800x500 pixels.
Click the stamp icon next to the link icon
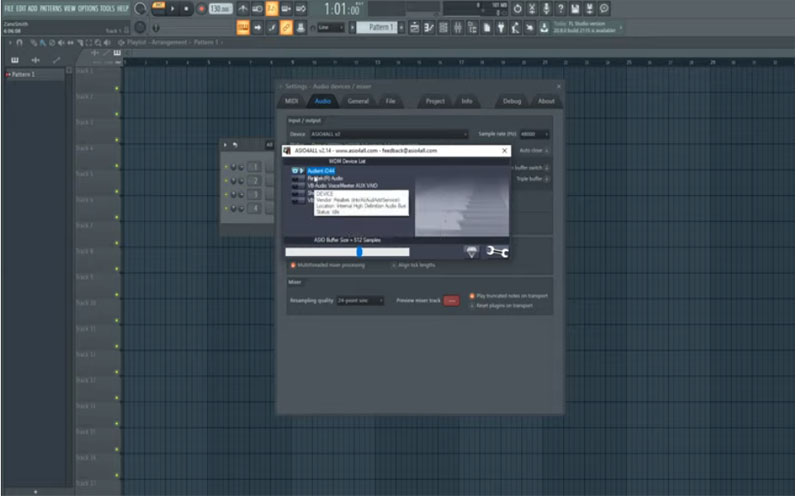coord(301,28)
